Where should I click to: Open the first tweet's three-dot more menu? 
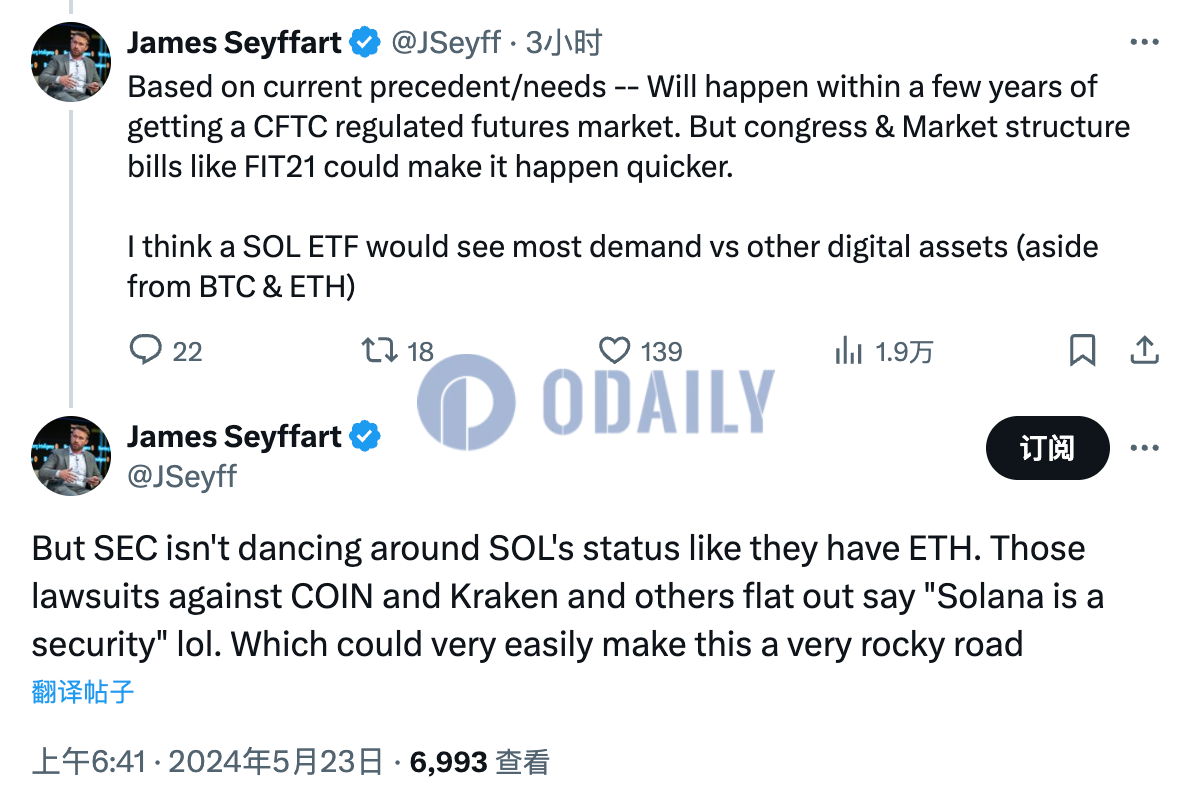click(x=1144, y=43)
